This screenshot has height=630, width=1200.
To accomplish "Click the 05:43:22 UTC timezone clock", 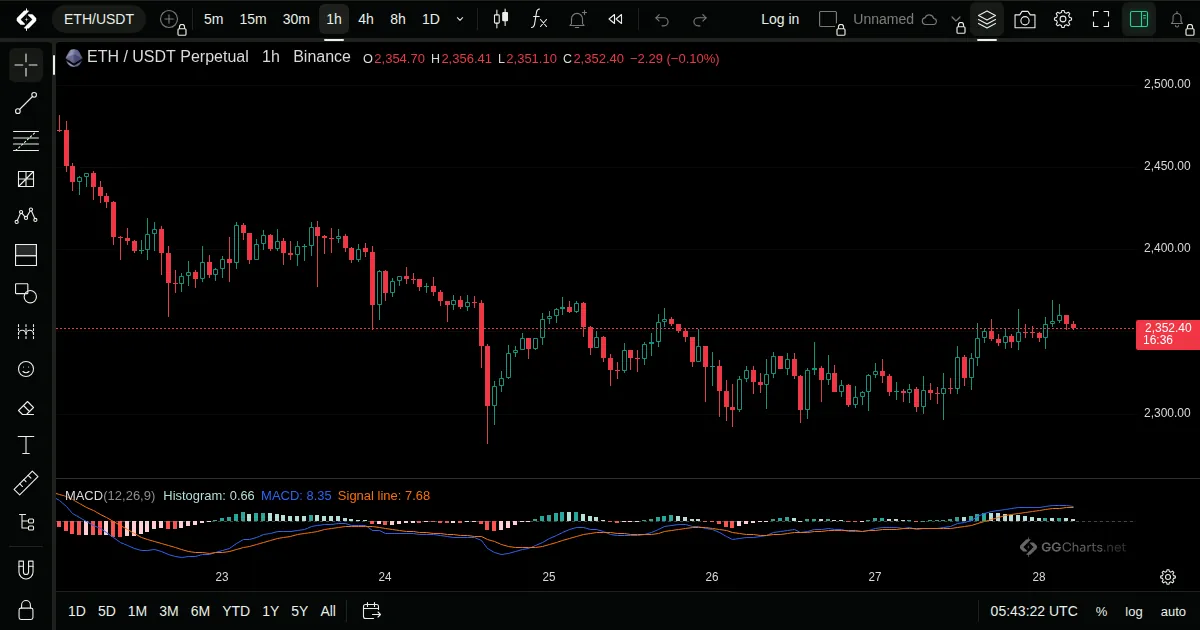I will pyautogui.click(x=1034, y=611).
